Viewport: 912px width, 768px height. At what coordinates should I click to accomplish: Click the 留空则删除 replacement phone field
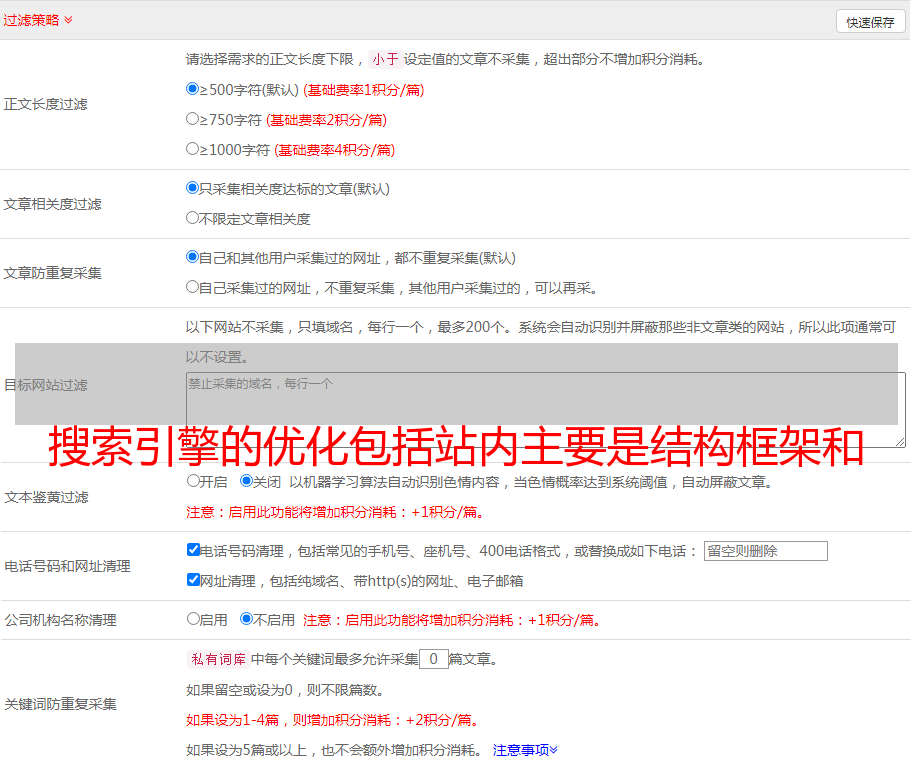[x=765, y=551]
